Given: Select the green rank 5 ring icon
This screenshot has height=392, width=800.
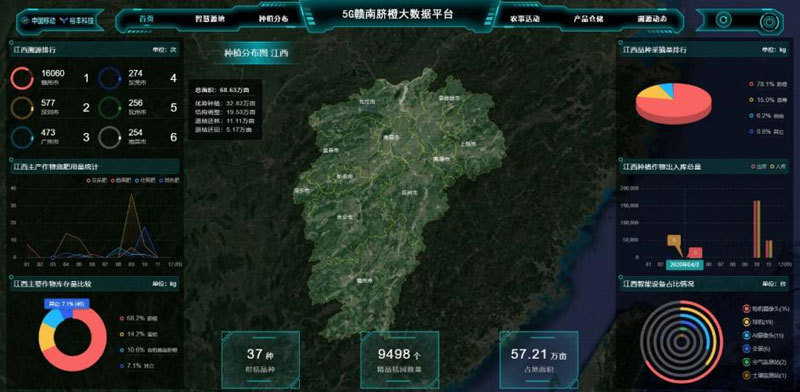Looking at the screenshot, I should point(110,108).
